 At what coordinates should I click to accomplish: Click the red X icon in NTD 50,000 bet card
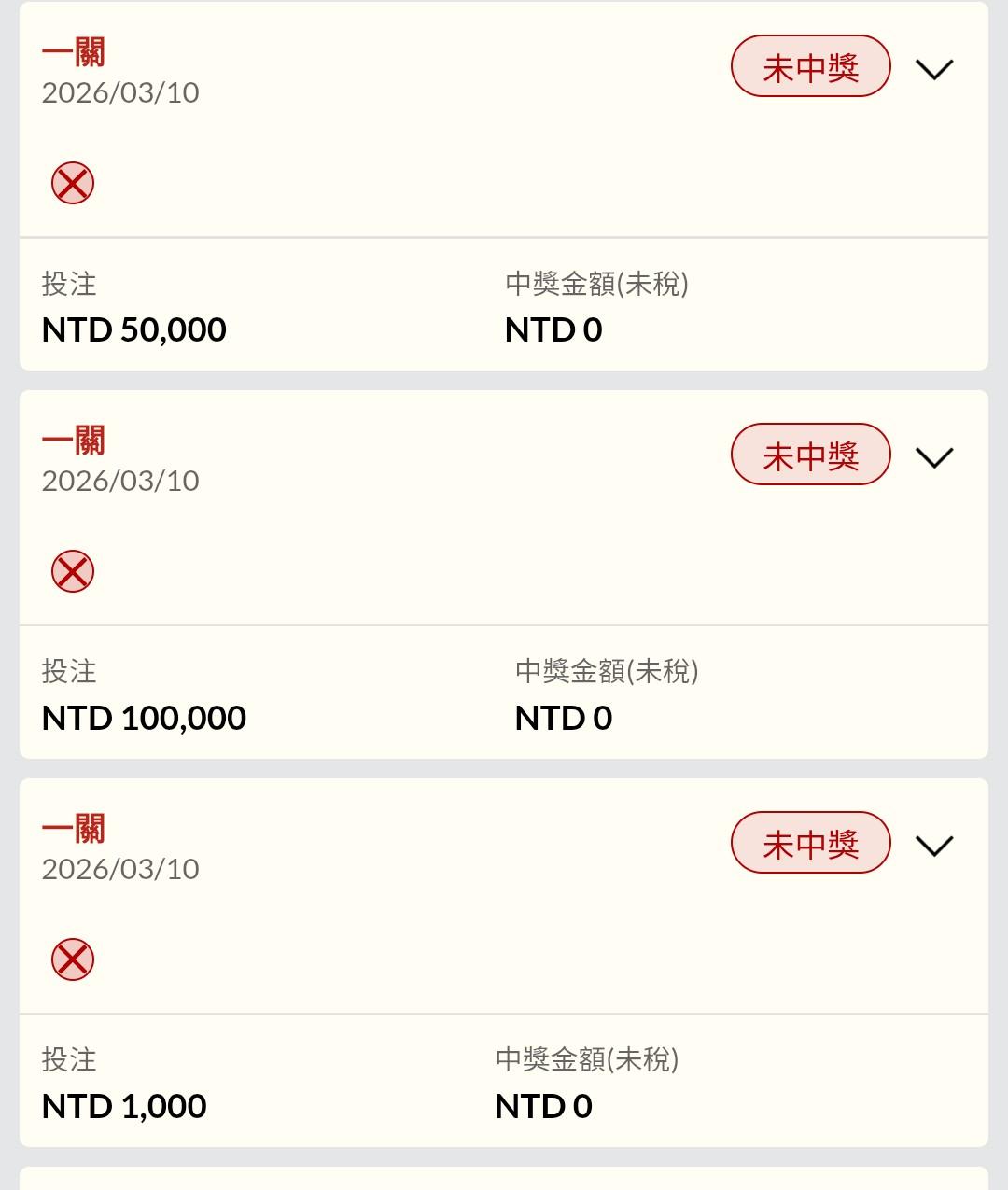point(73,183)
